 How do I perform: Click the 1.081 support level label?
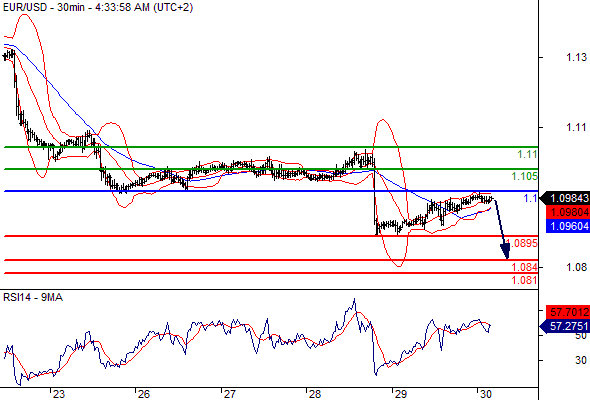tap(524, 280)
